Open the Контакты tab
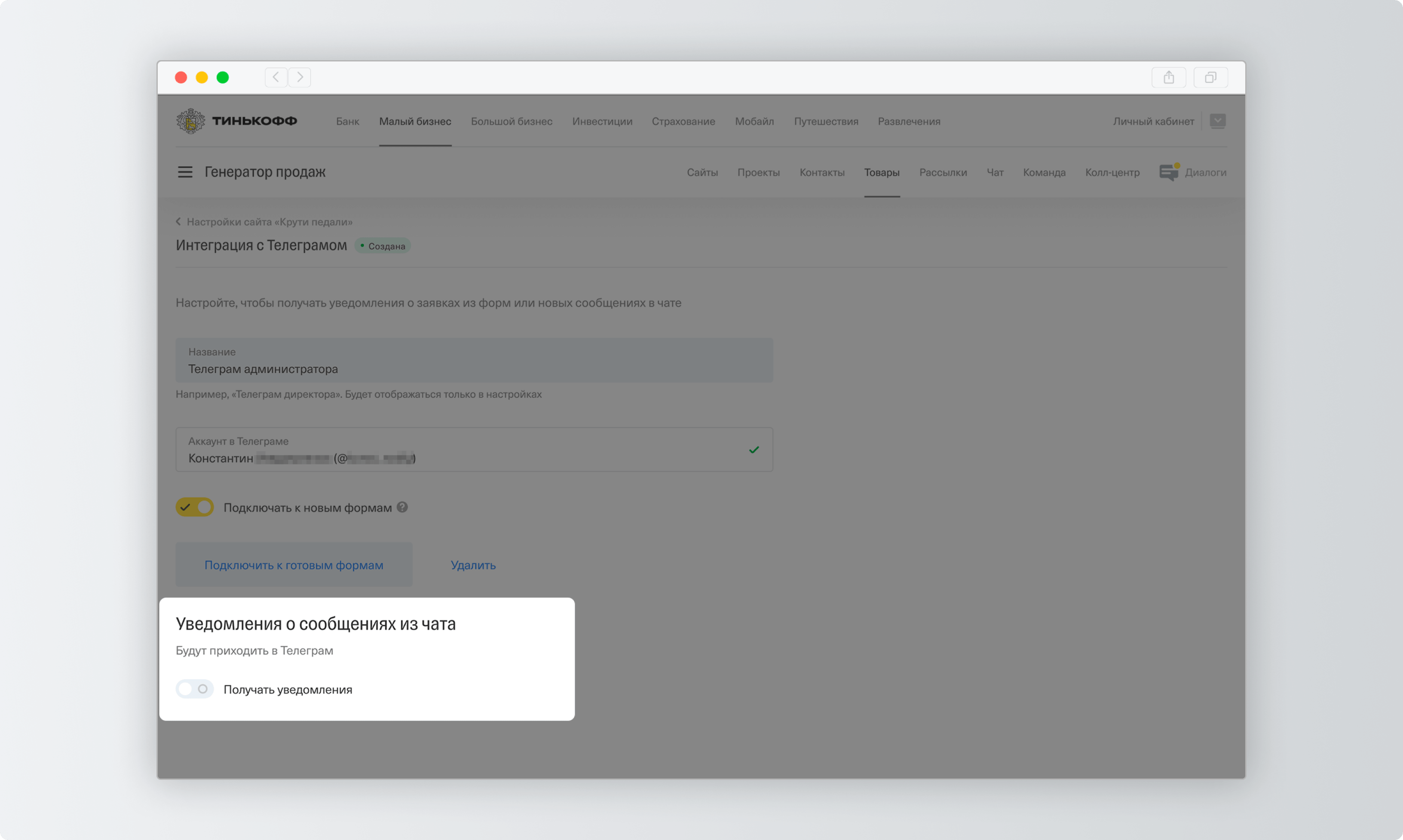Image resolution: width=1403 pixels, height=840 pixels. 821,172
